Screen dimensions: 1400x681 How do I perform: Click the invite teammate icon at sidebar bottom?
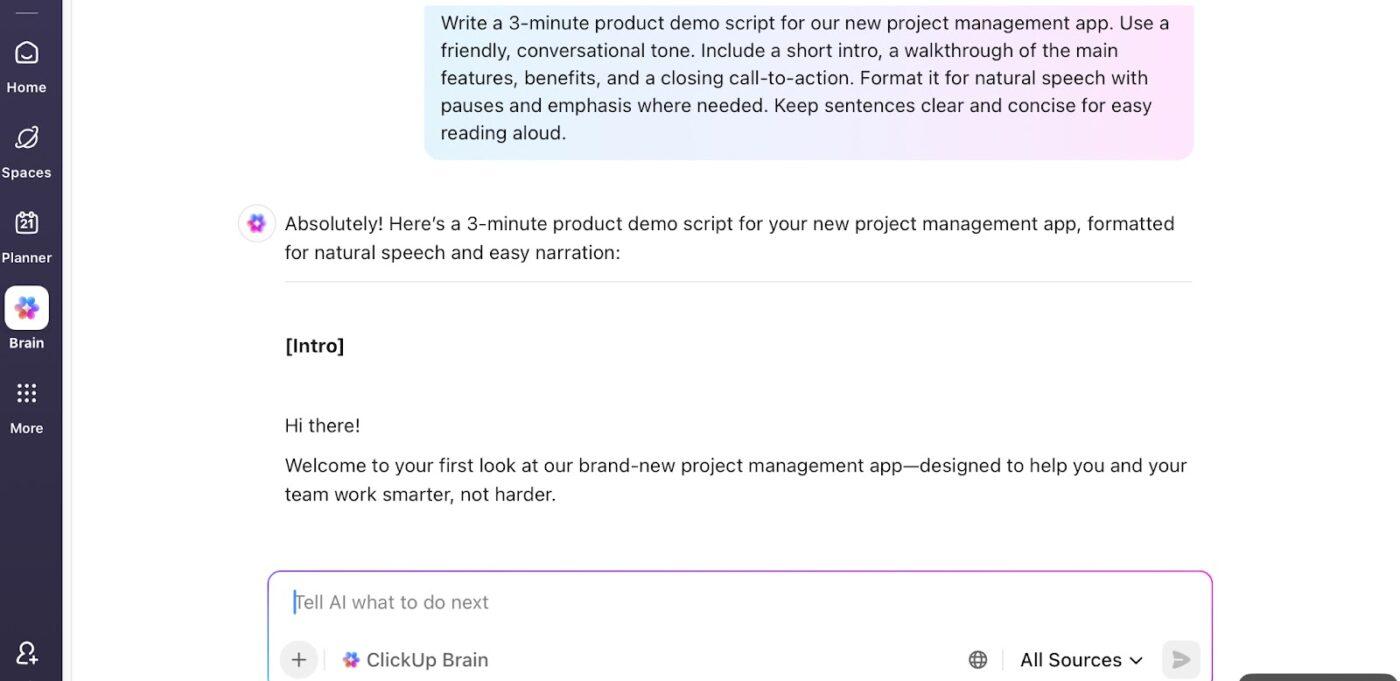click(x=26, y=652)
